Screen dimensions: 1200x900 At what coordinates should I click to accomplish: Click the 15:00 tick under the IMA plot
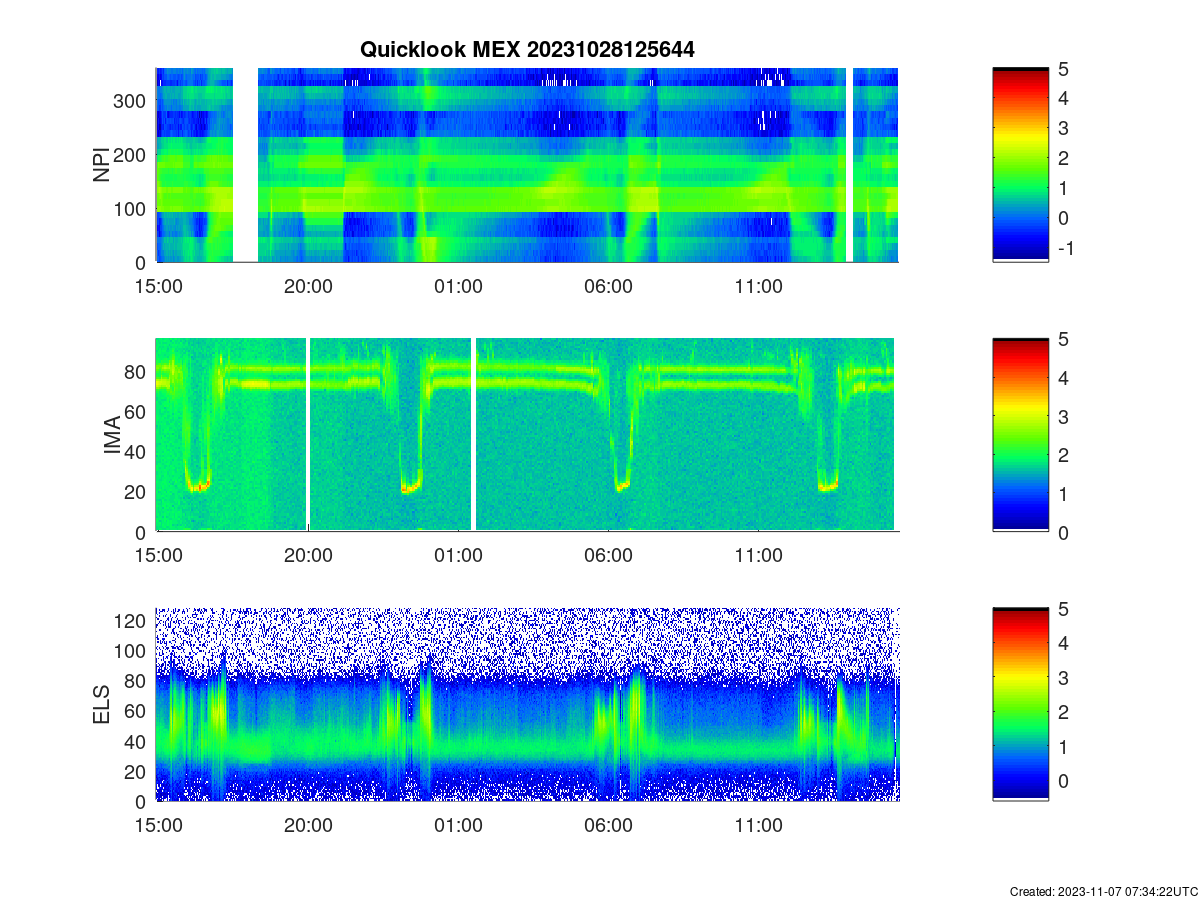tap(158, 556)
